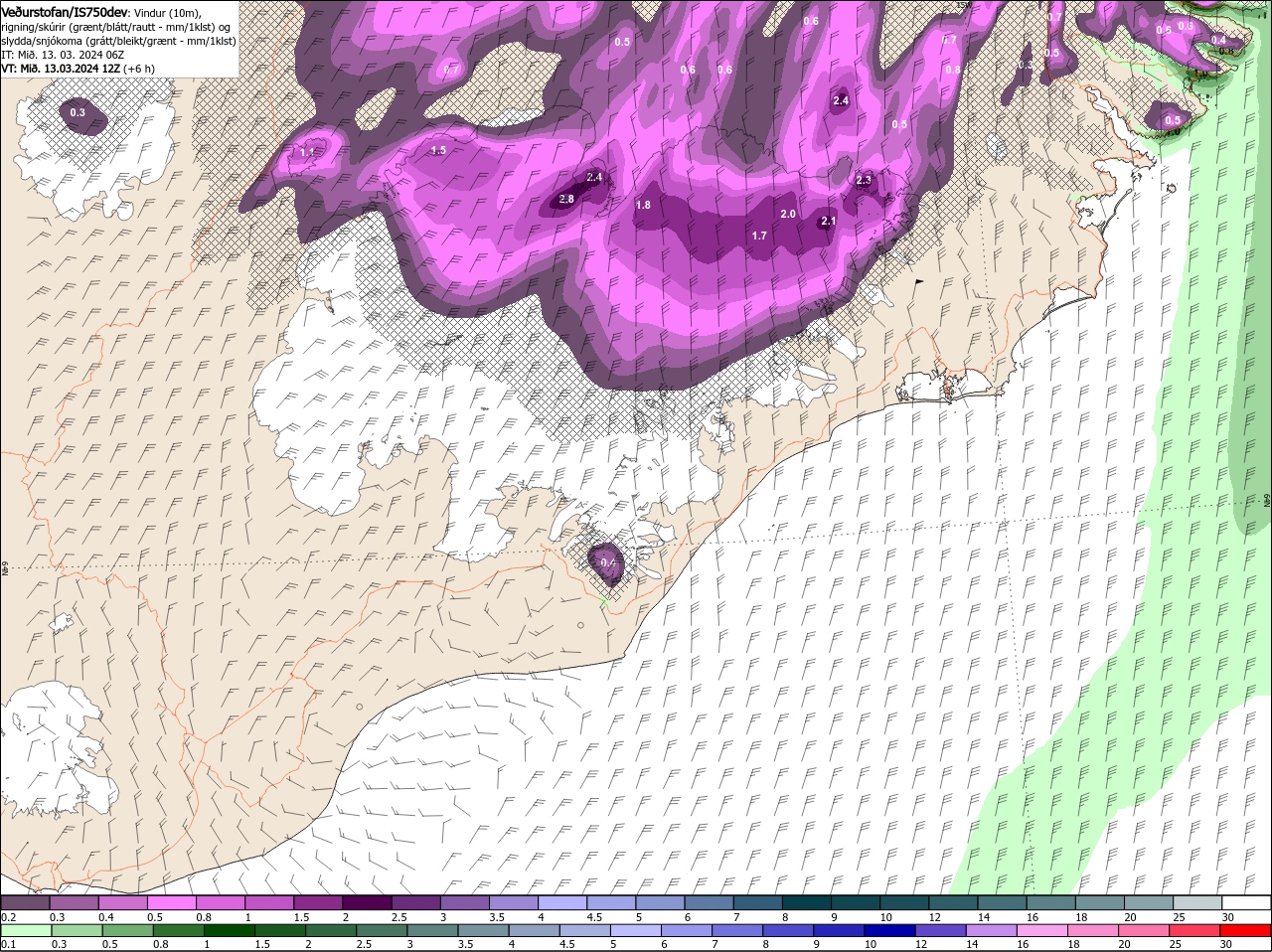The width and height of the screenshot is (1272, 952).
Task: Pick the bottom-row swatch between 16 and 18
Action: (x=1043, y=930)
